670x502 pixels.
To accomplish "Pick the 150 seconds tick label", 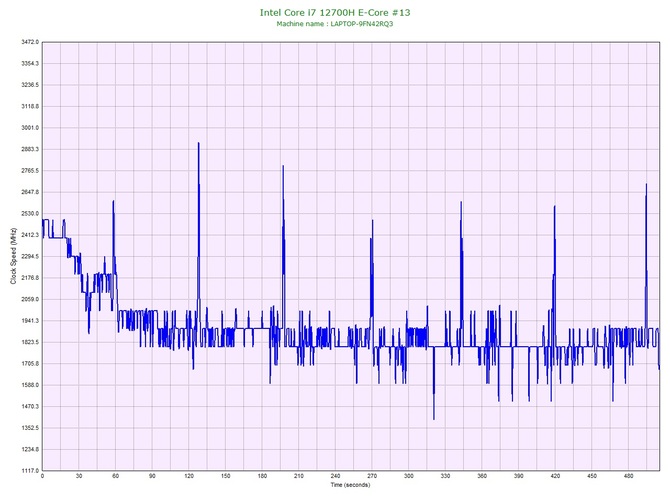I will [226, 476].
